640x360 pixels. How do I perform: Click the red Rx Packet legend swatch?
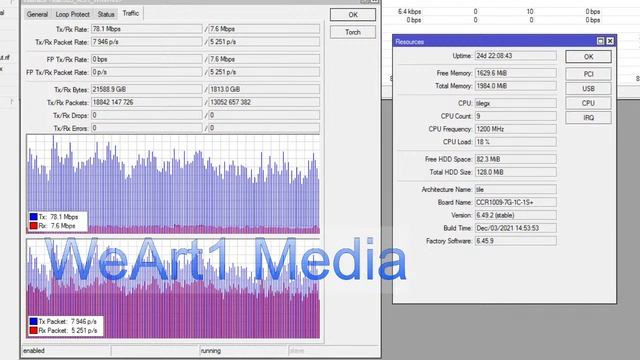(x=33, y=331)
